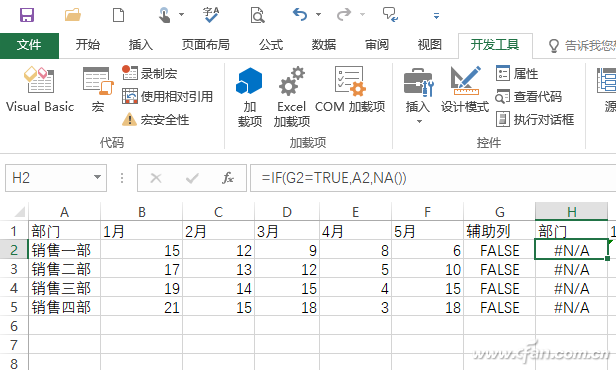Click cell F4 with value 15
616x370 pixels.
pos(427,288)
